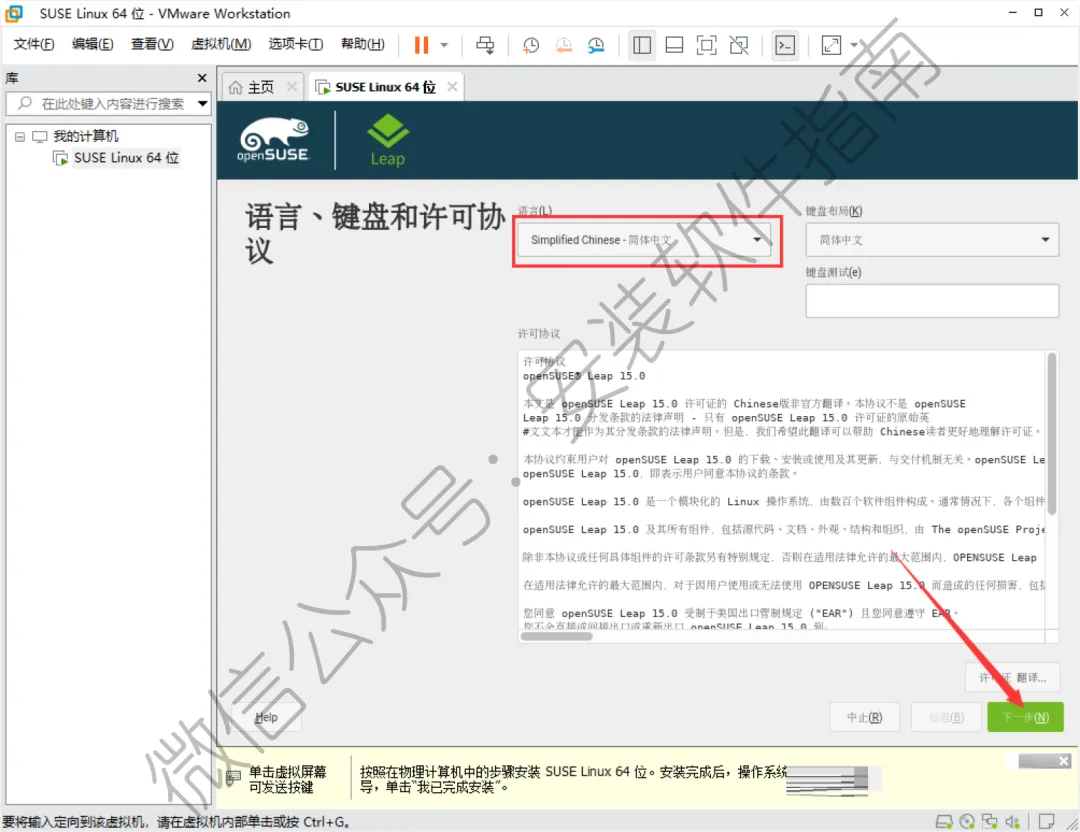
Task: Collapse the 我的计算机 tree node
Action: [x=20, y=136]
